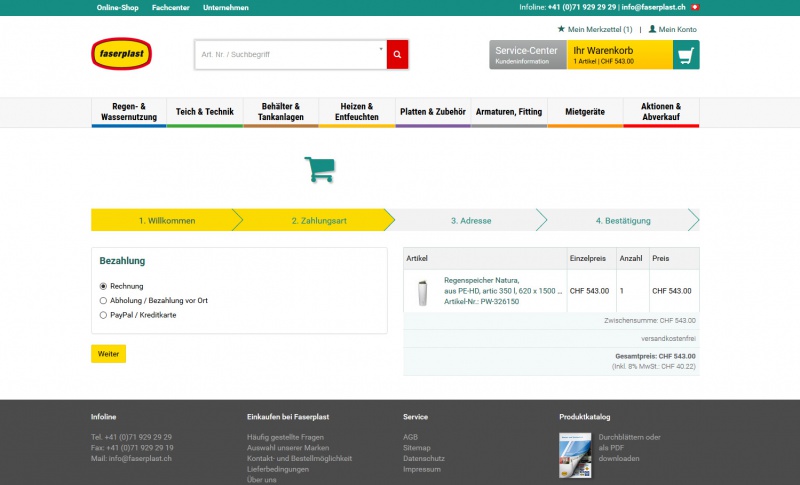Click the large green cart icon
Screen dimensions: 800x485
click(x=319, y=169)
